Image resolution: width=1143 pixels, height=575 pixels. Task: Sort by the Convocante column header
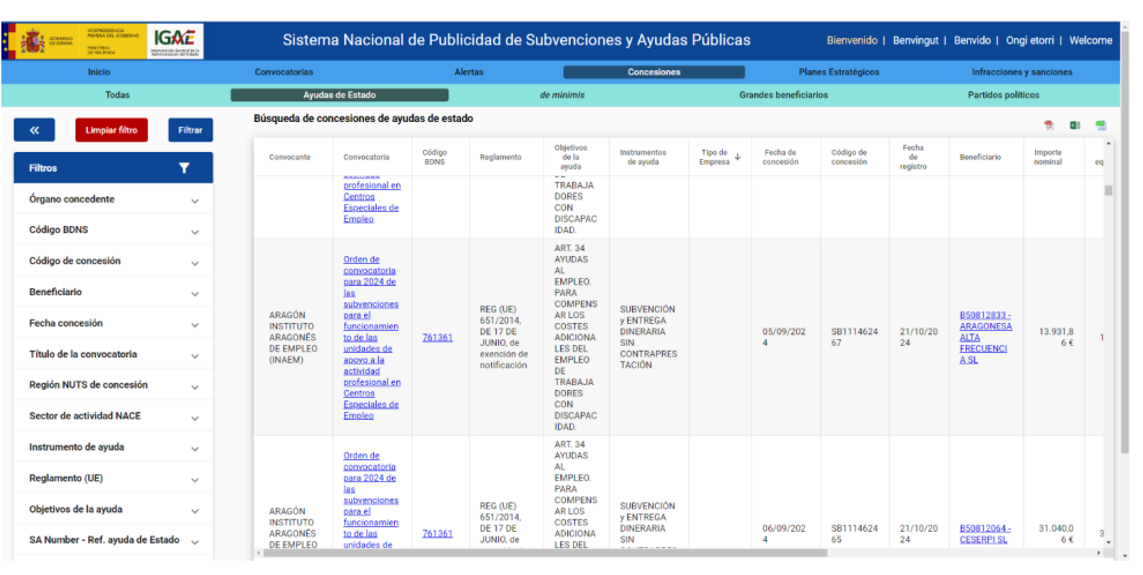pyautogui.click(x=289, y=157)
